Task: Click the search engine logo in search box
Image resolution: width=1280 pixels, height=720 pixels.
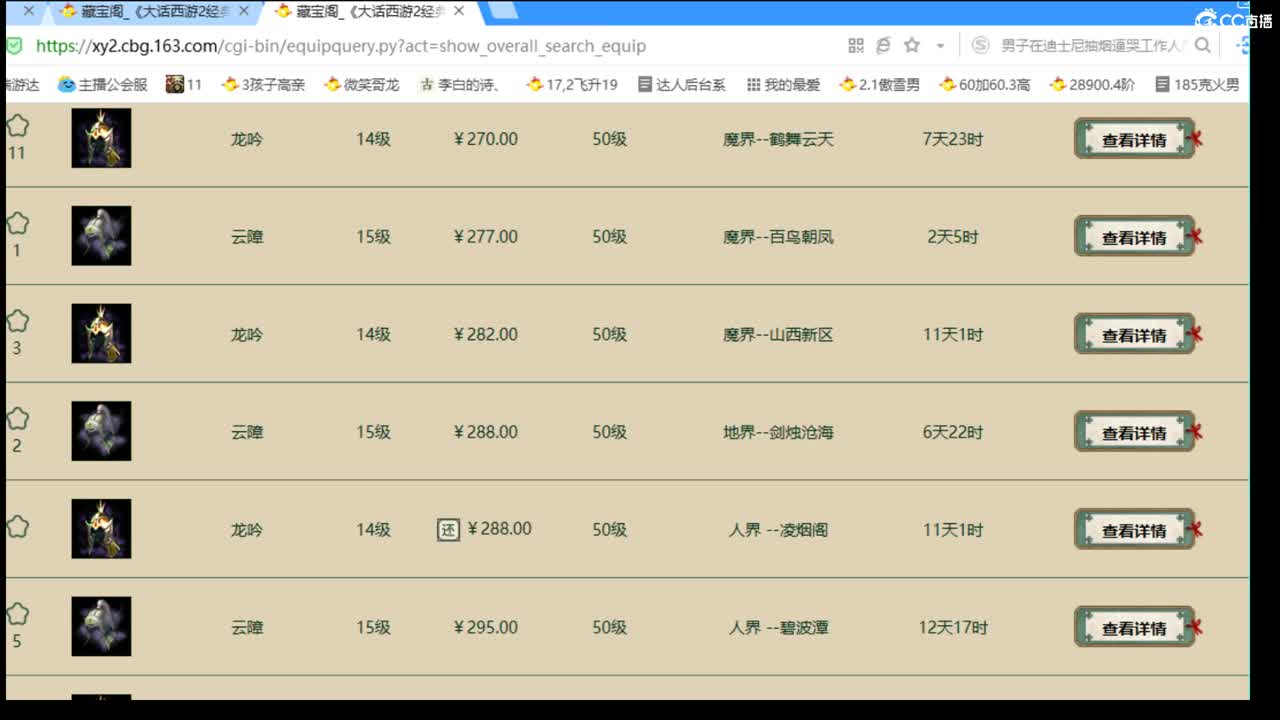Action: (981, 46)
